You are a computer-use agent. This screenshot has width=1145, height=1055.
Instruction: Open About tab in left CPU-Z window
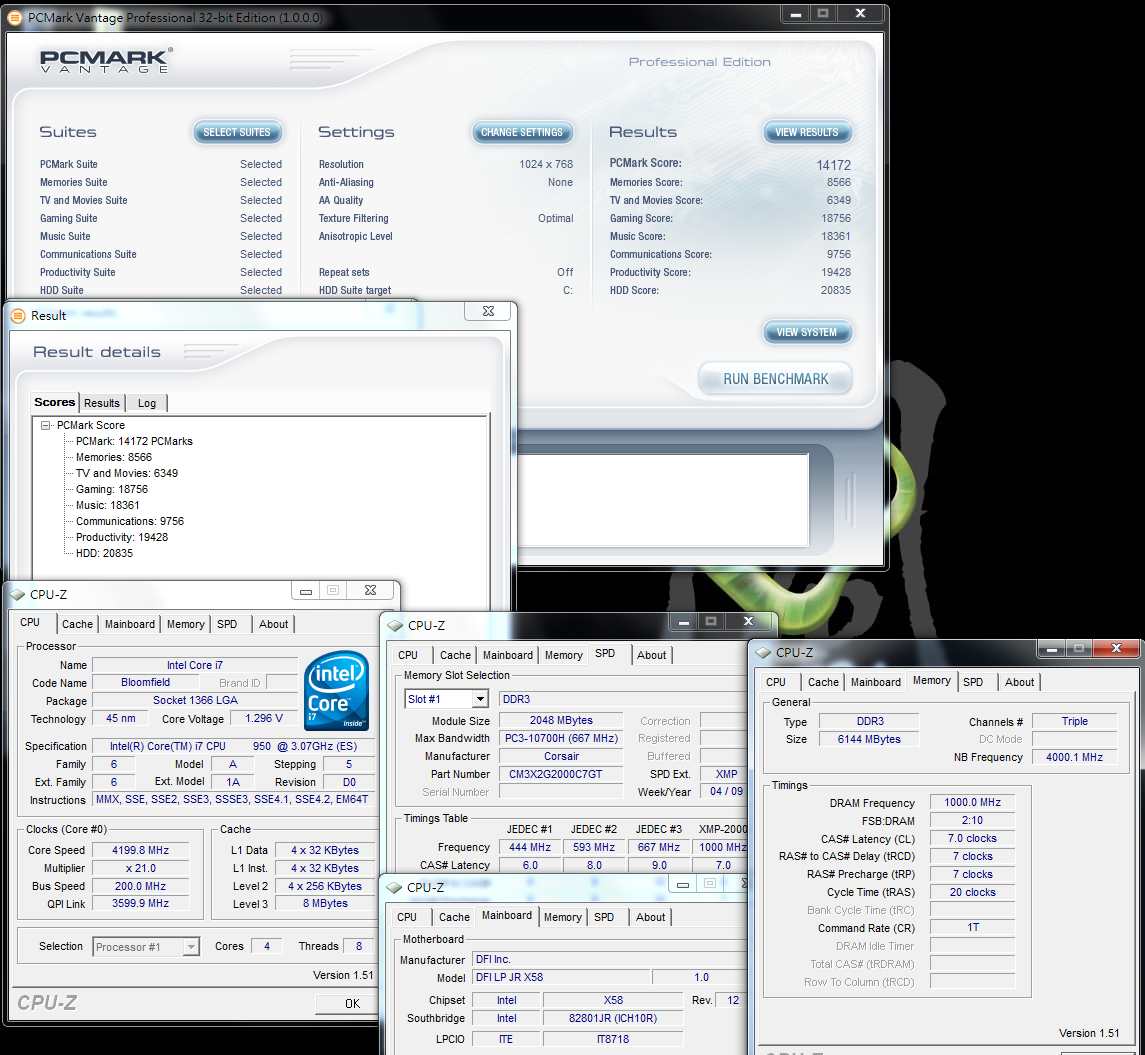coord(274,624)
